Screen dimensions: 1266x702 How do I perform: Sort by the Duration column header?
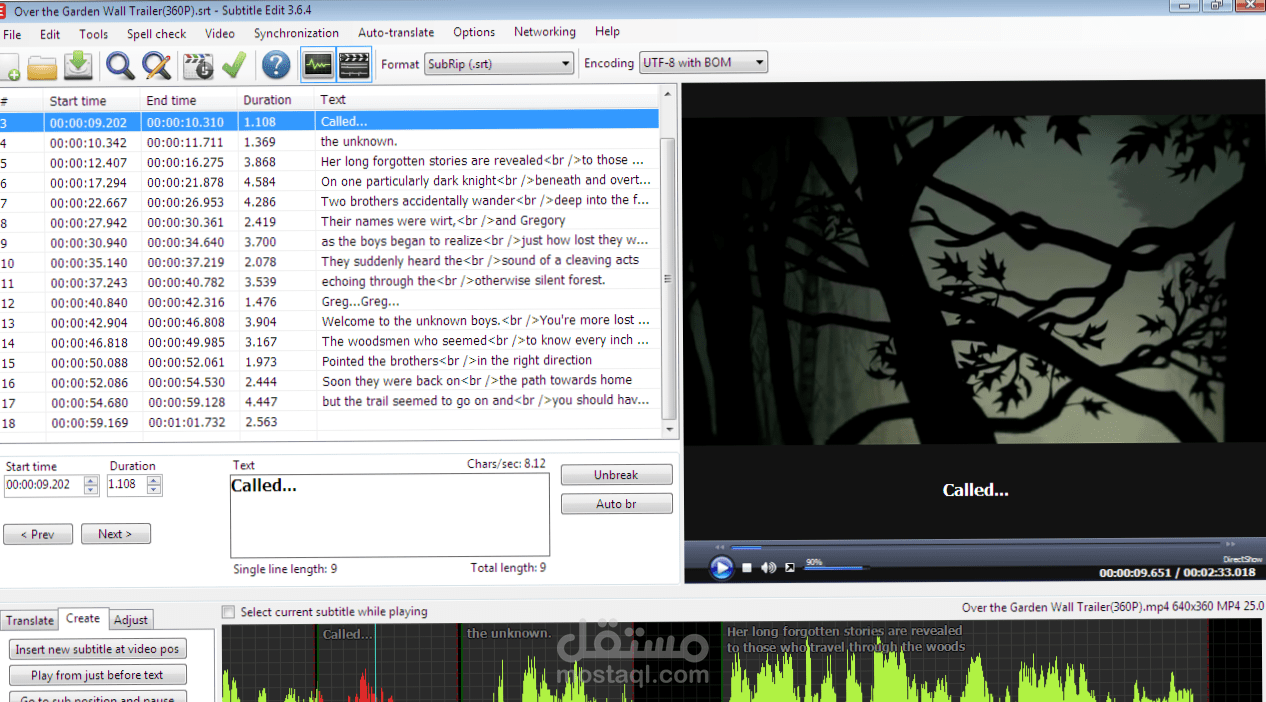(x=276, y=100)
